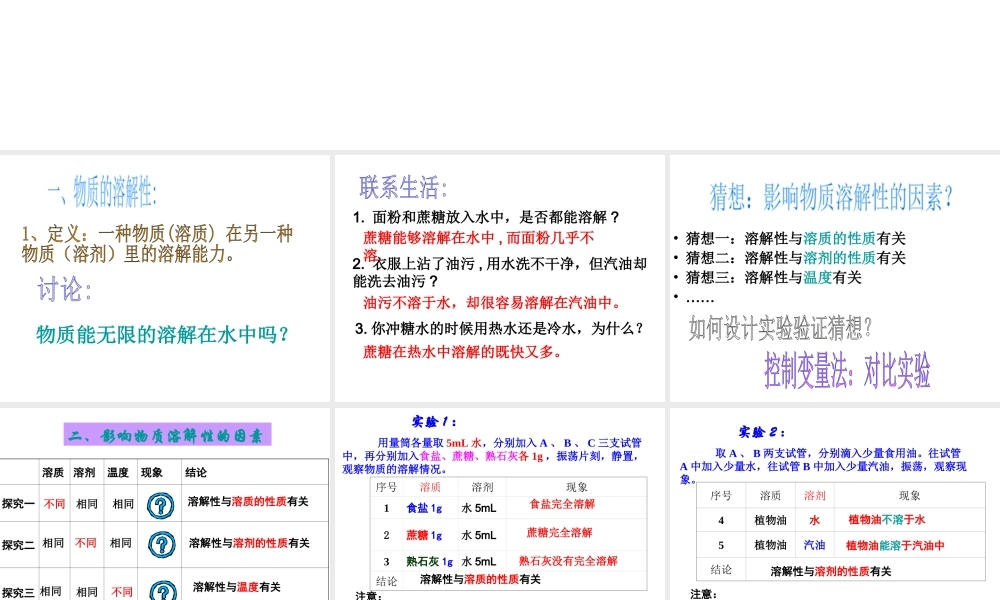The height and width of the screenshot is (600, 1000).
Task: Click the question 物质能无限的溶解在水中吗?
Action: click(163, 334)
